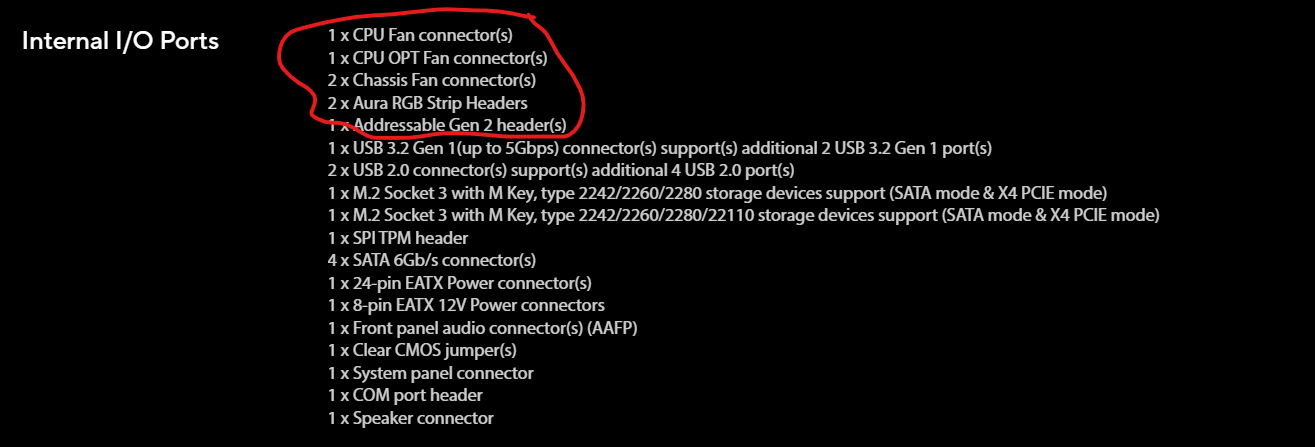The height and width of the screenshot is (447, 1315).
Task: Click the Speaker connector line
Action: (410, 418)
